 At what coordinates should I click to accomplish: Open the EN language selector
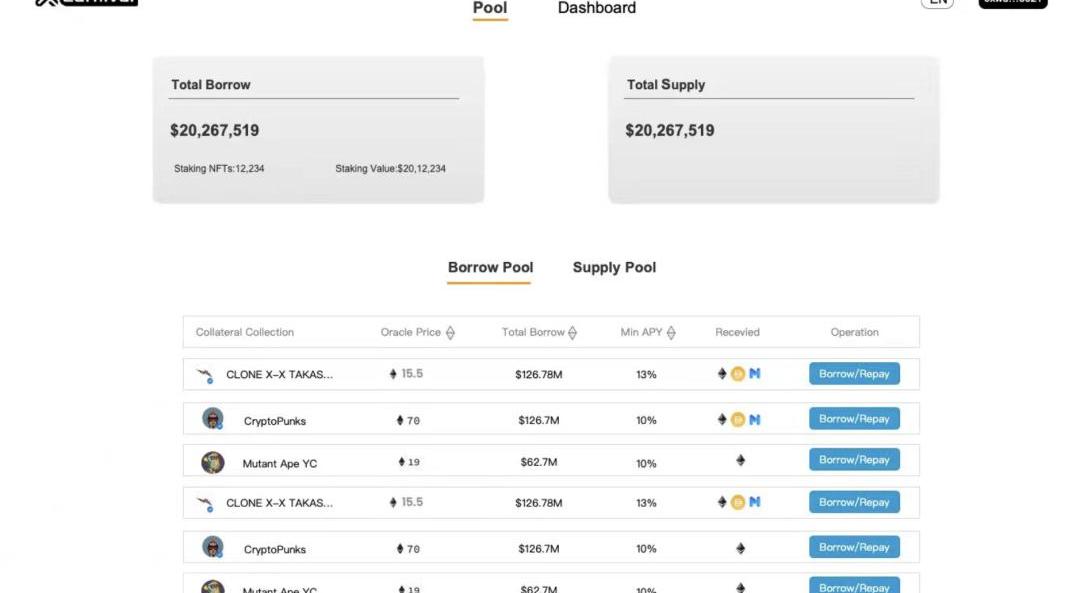(937, 3)
